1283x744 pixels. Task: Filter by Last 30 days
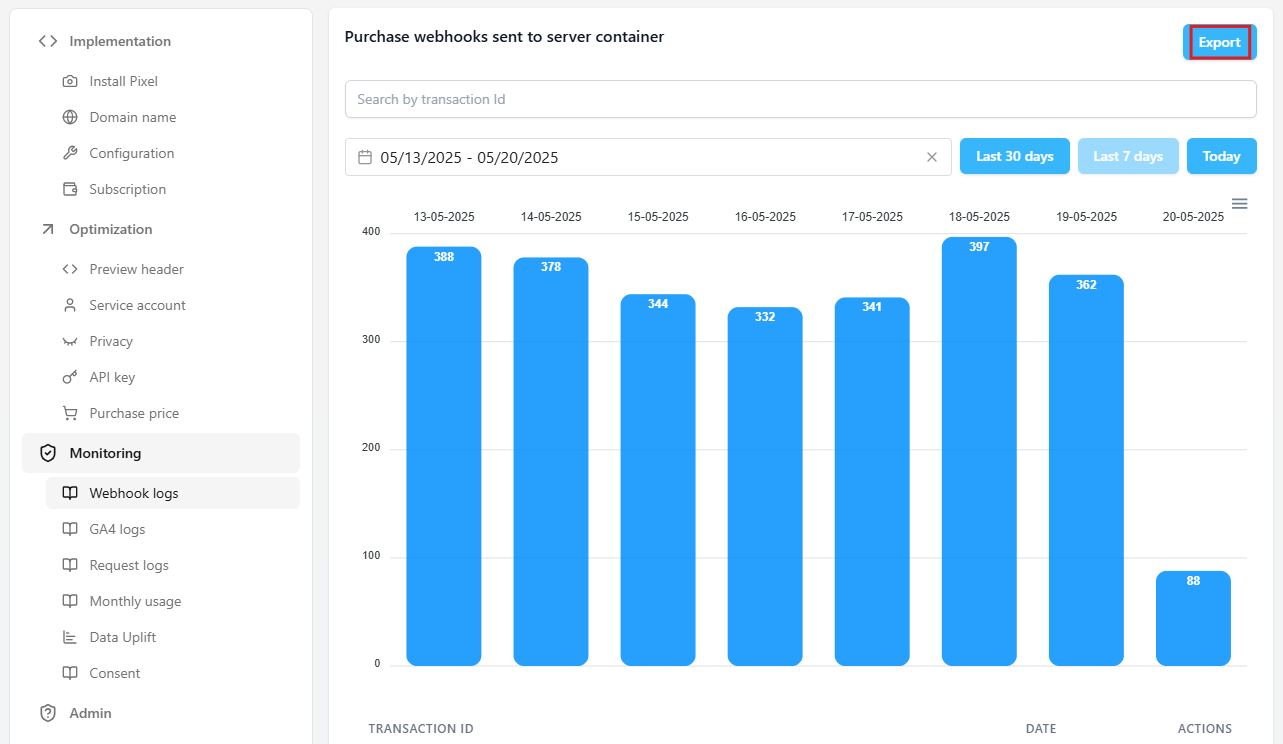click(x=1014, y=156)
